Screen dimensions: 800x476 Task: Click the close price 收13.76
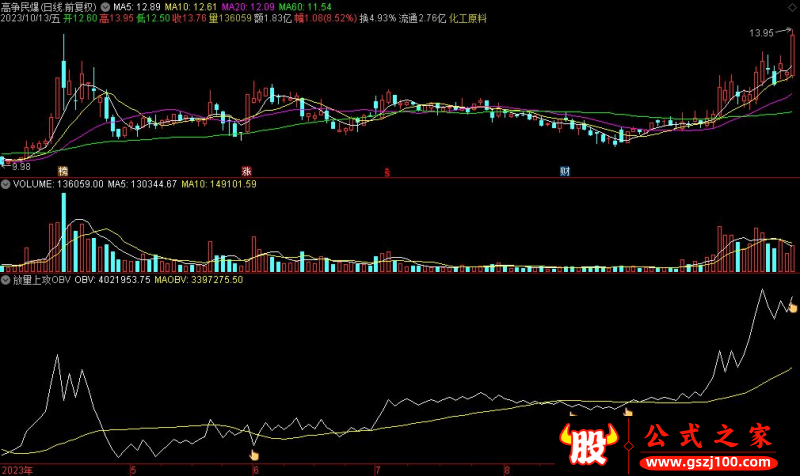(x=189, y=18)
